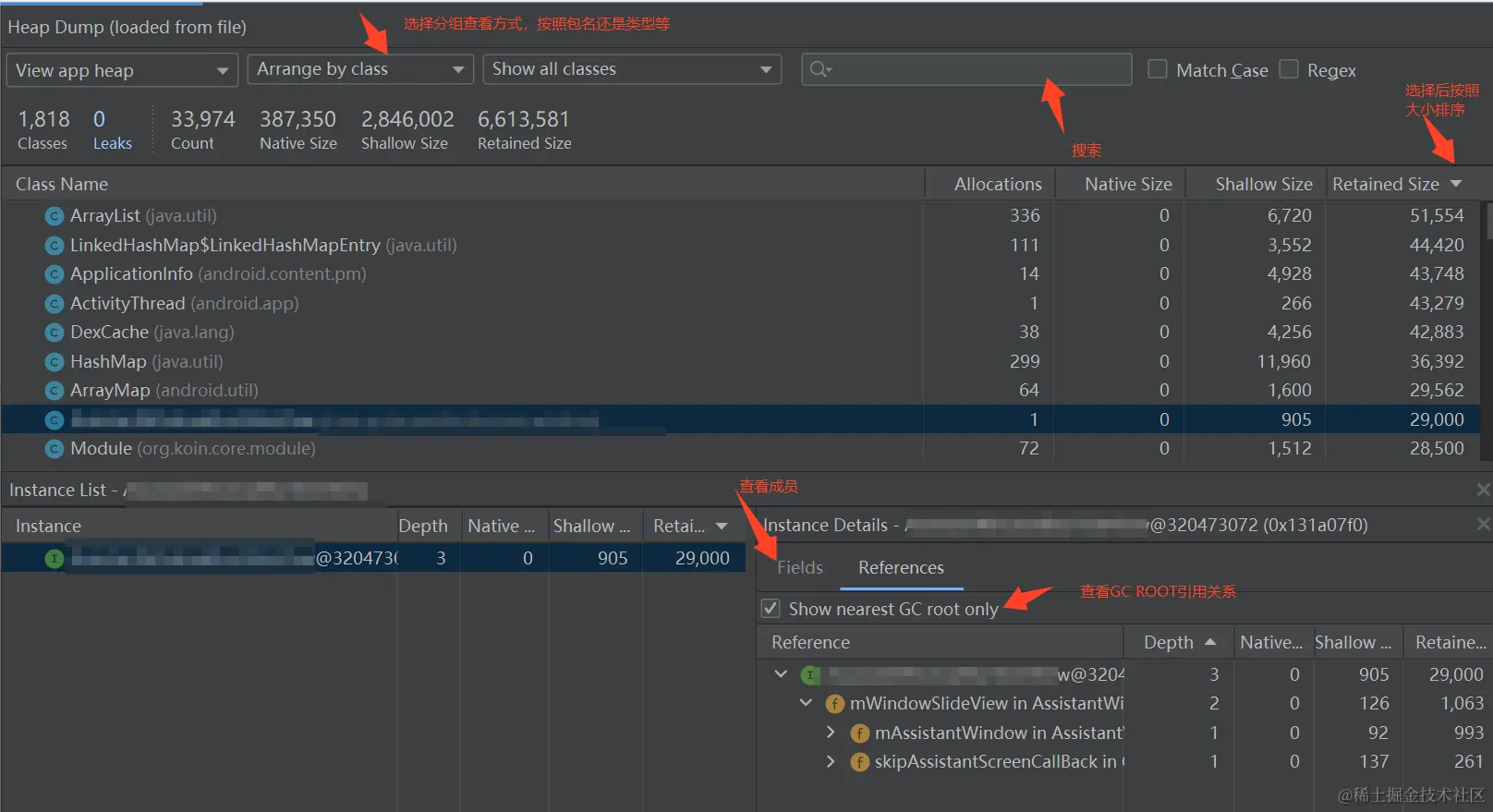The width and height of the screenshot is (1493, 812).
Task: Click the 387,350 Native Size summary
Action: click(297, 130)
